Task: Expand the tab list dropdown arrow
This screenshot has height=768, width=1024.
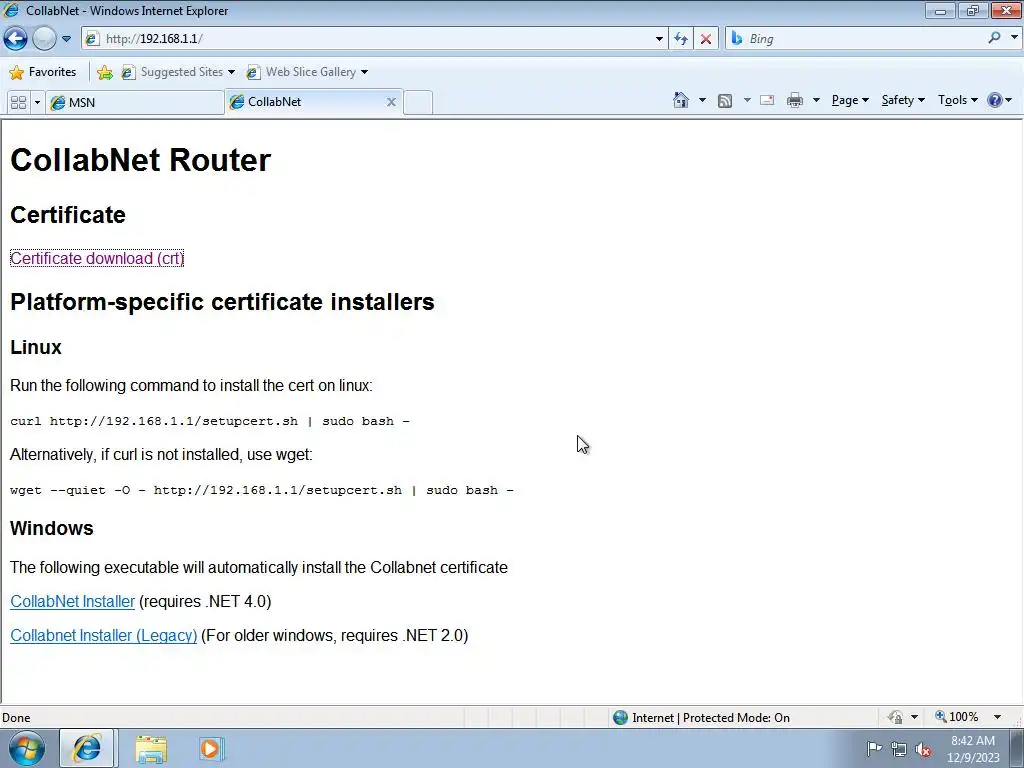Action: (x=37, y=103)
